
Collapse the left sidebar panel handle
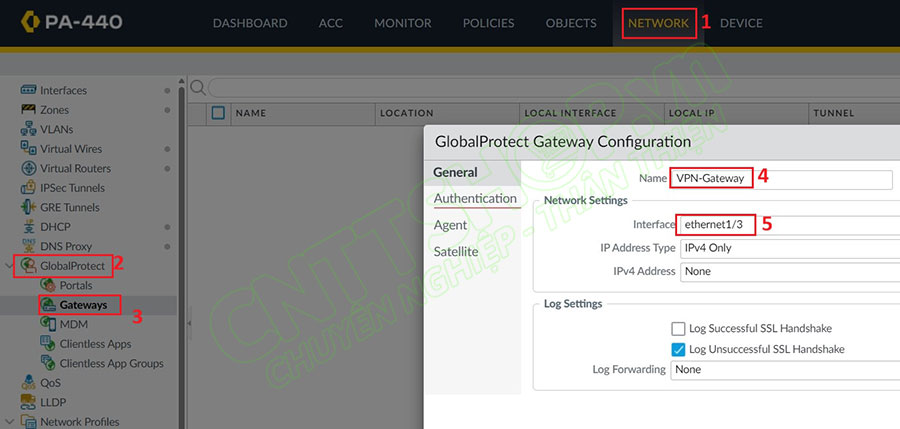[189, 323]
